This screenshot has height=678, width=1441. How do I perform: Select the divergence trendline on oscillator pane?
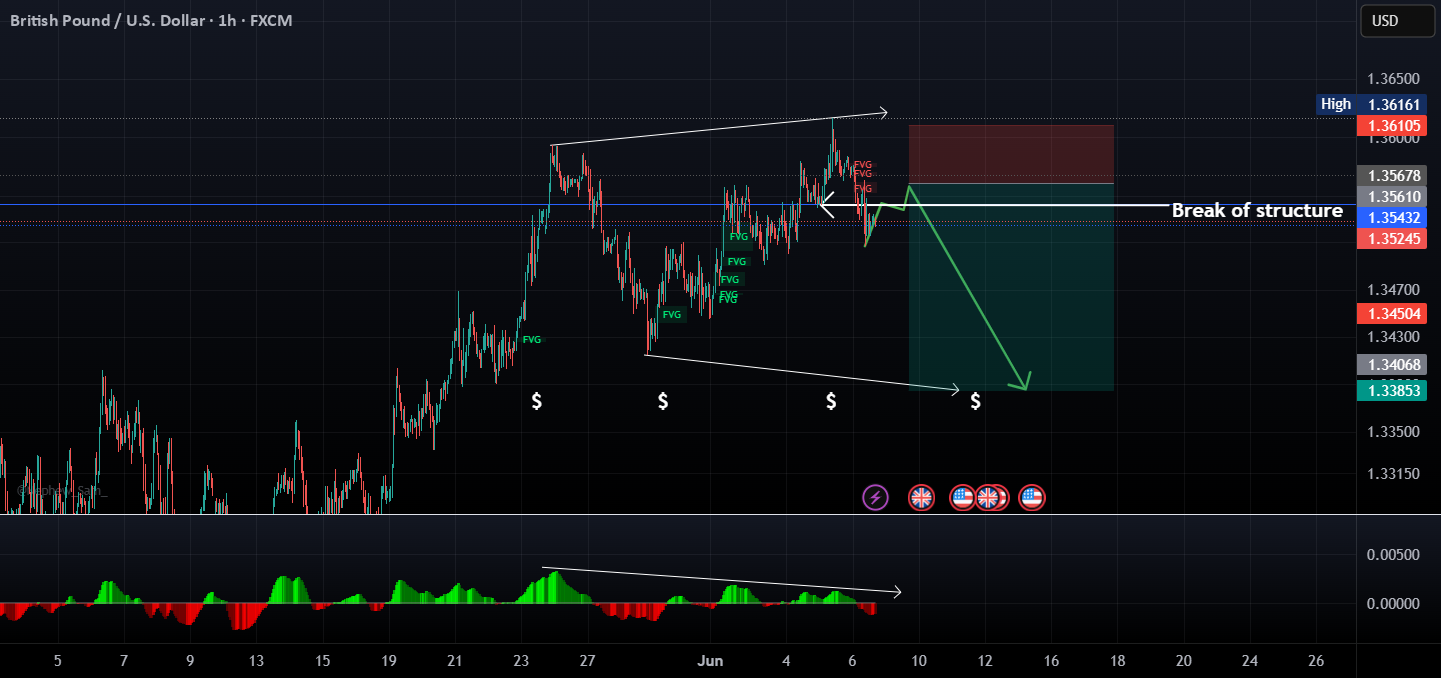tap(722, 581)
